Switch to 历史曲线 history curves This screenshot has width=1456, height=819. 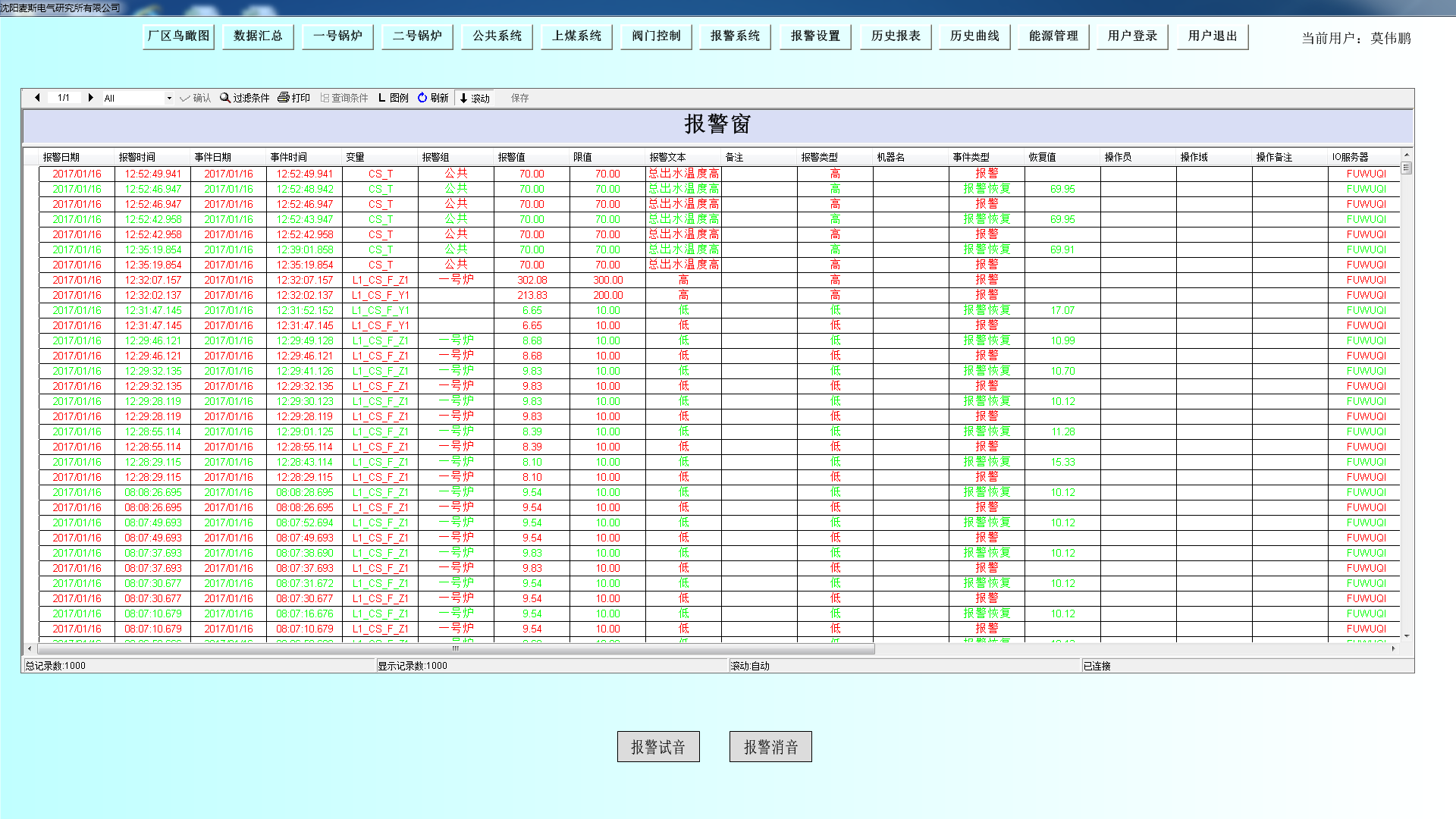click(x=974, y=36)
